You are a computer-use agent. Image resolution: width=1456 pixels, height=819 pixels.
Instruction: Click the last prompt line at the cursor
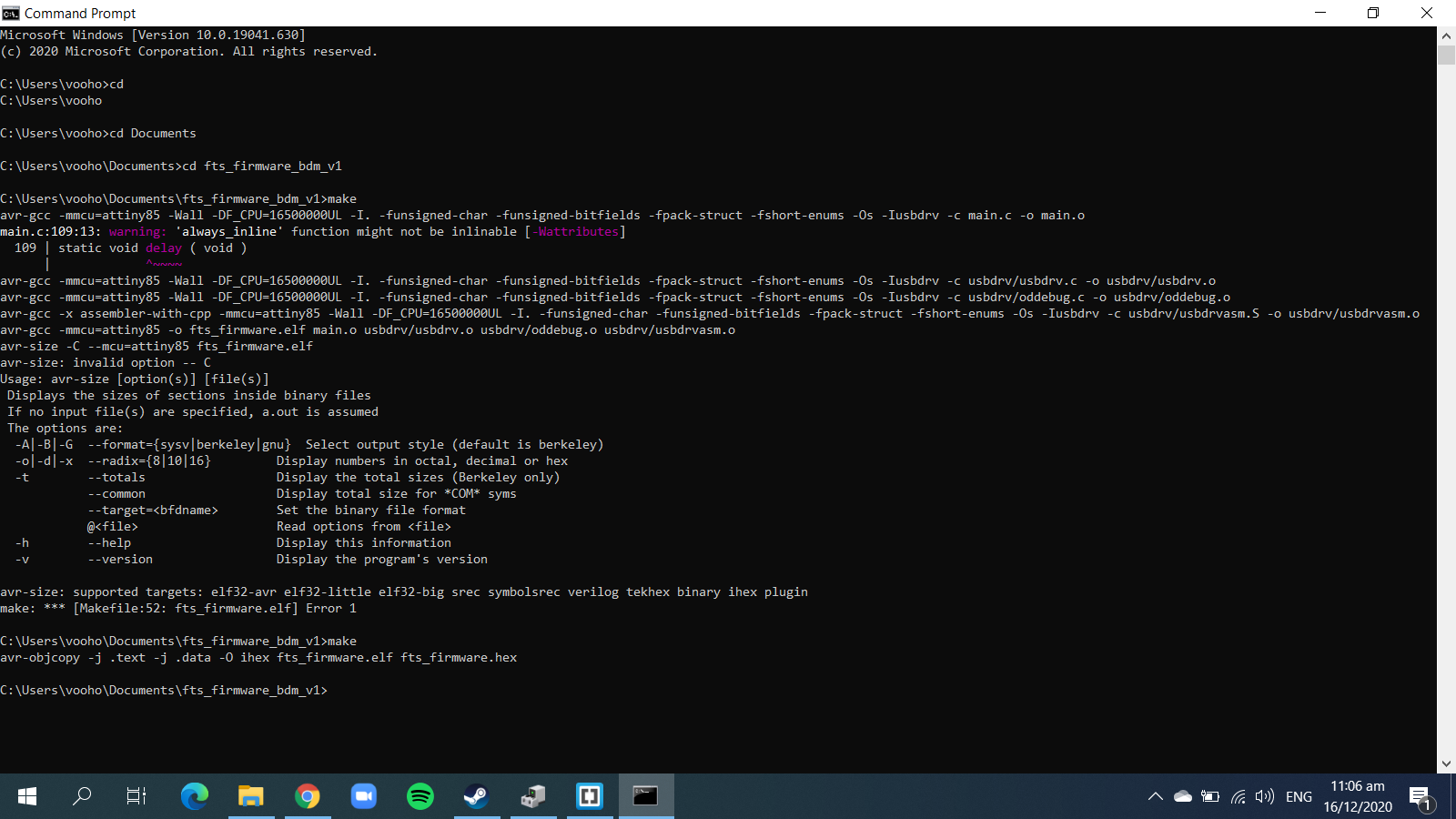pyautogui.click(x=164, y=690)
